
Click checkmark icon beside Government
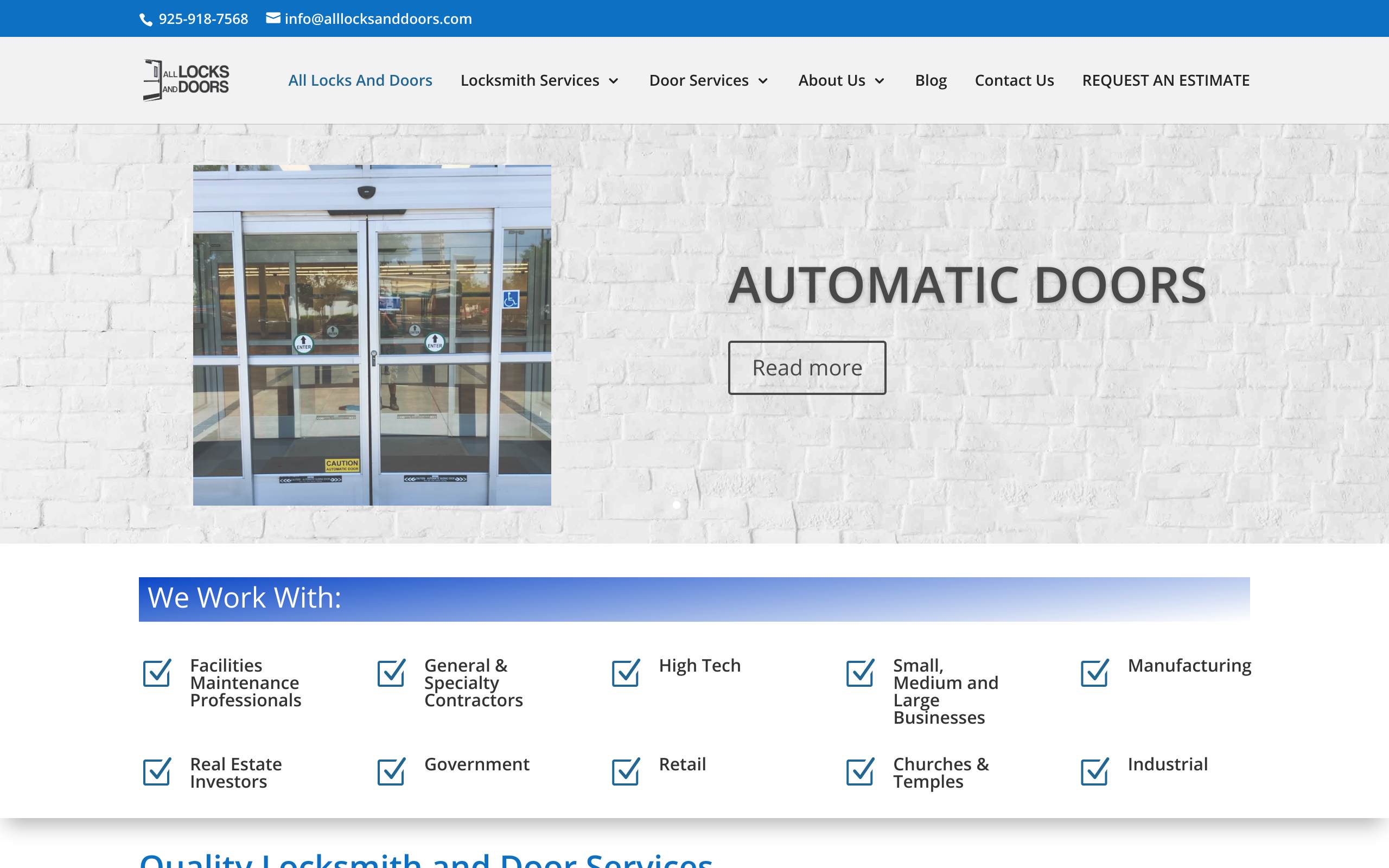[391, 771]
